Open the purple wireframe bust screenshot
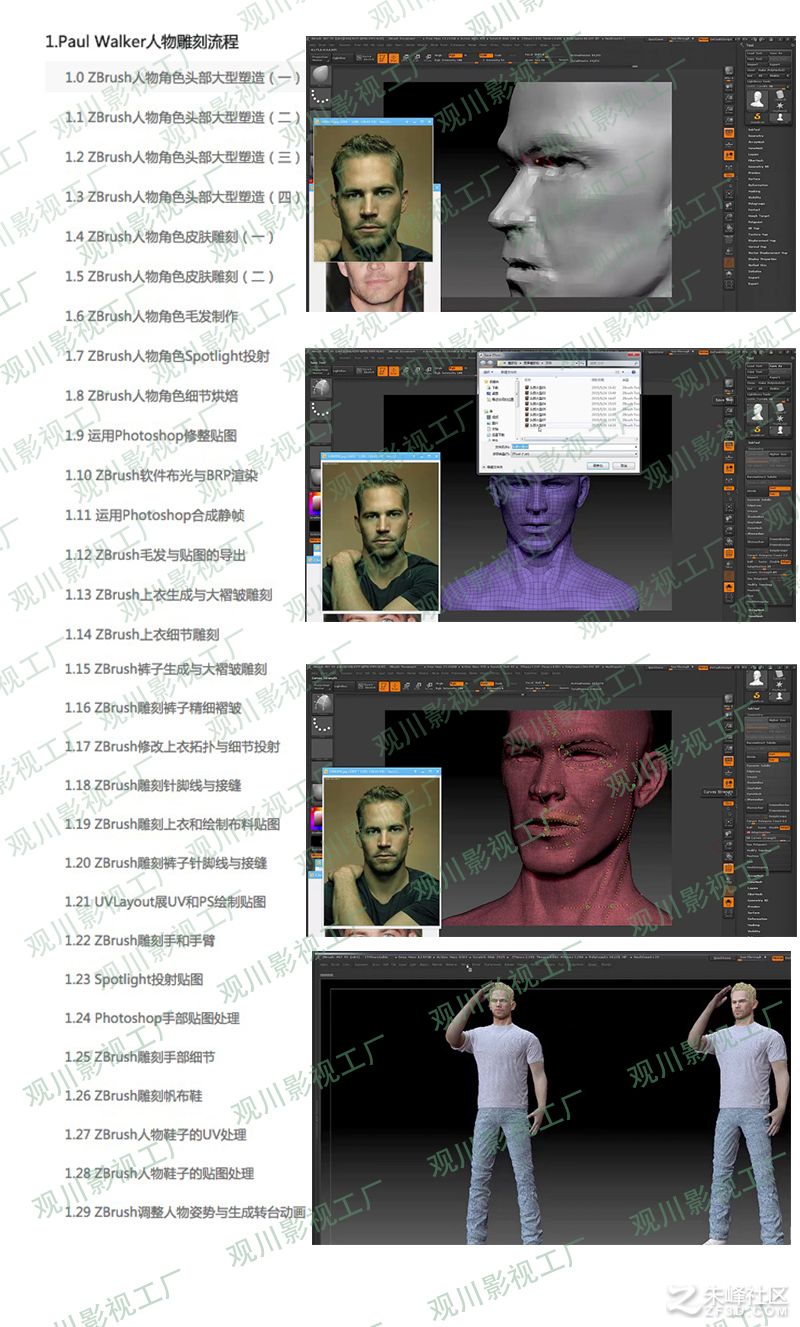Viewport: 800px width, 1327px height. 551,485
